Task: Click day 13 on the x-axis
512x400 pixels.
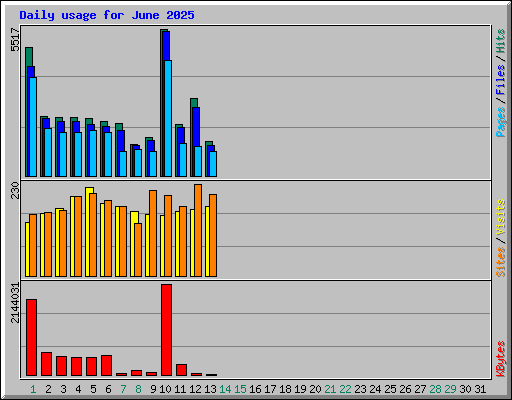Action: pos(210,389)
